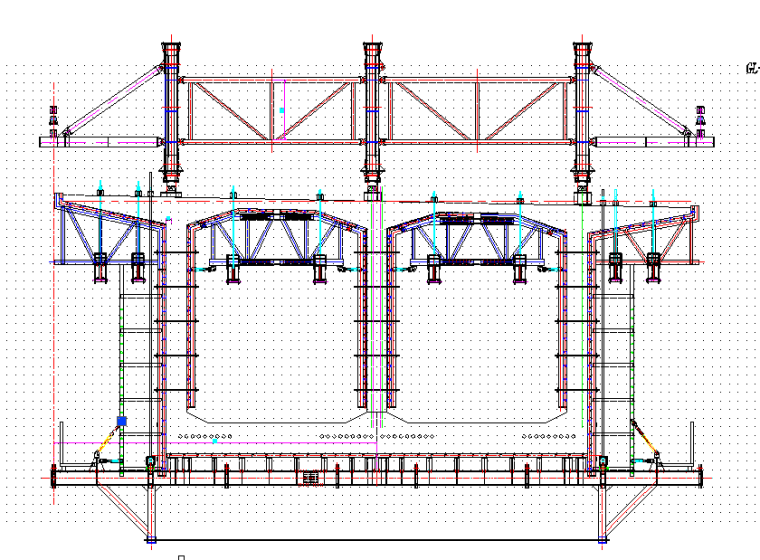Select the left orange diagonal strut
The image size is (760, 560).
click(x=103, y=440)
